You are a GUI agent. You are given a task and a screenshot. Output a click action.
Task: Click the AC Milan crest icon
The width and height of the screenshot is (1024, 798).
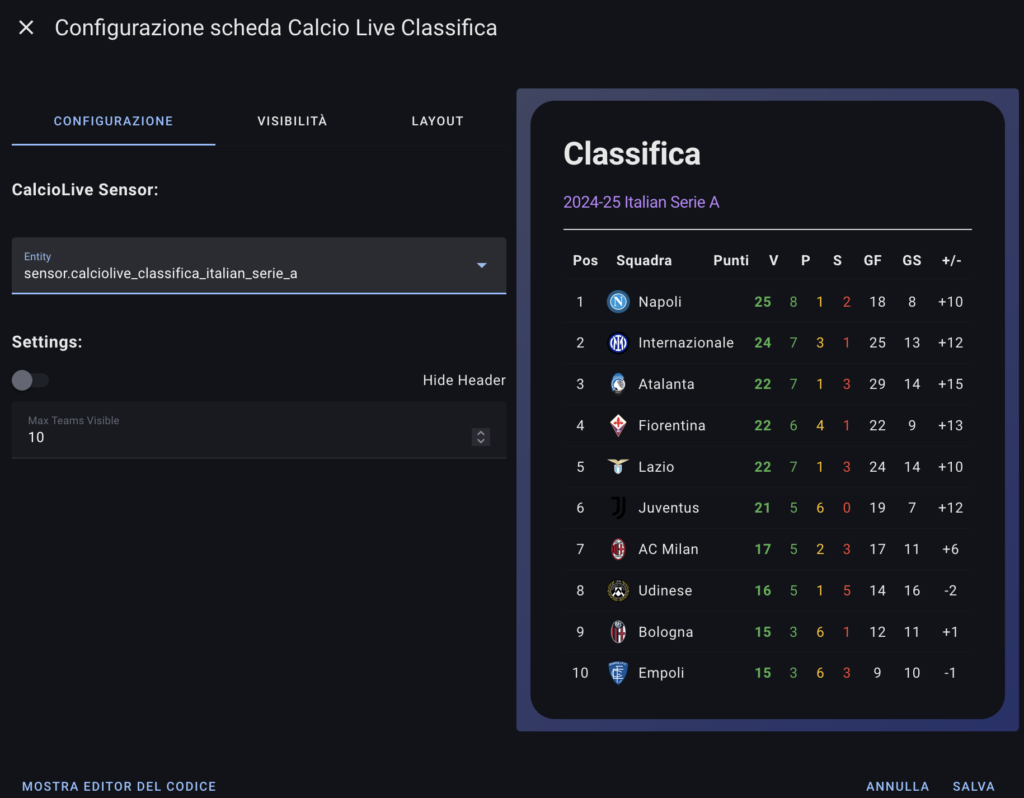(617, 548)
